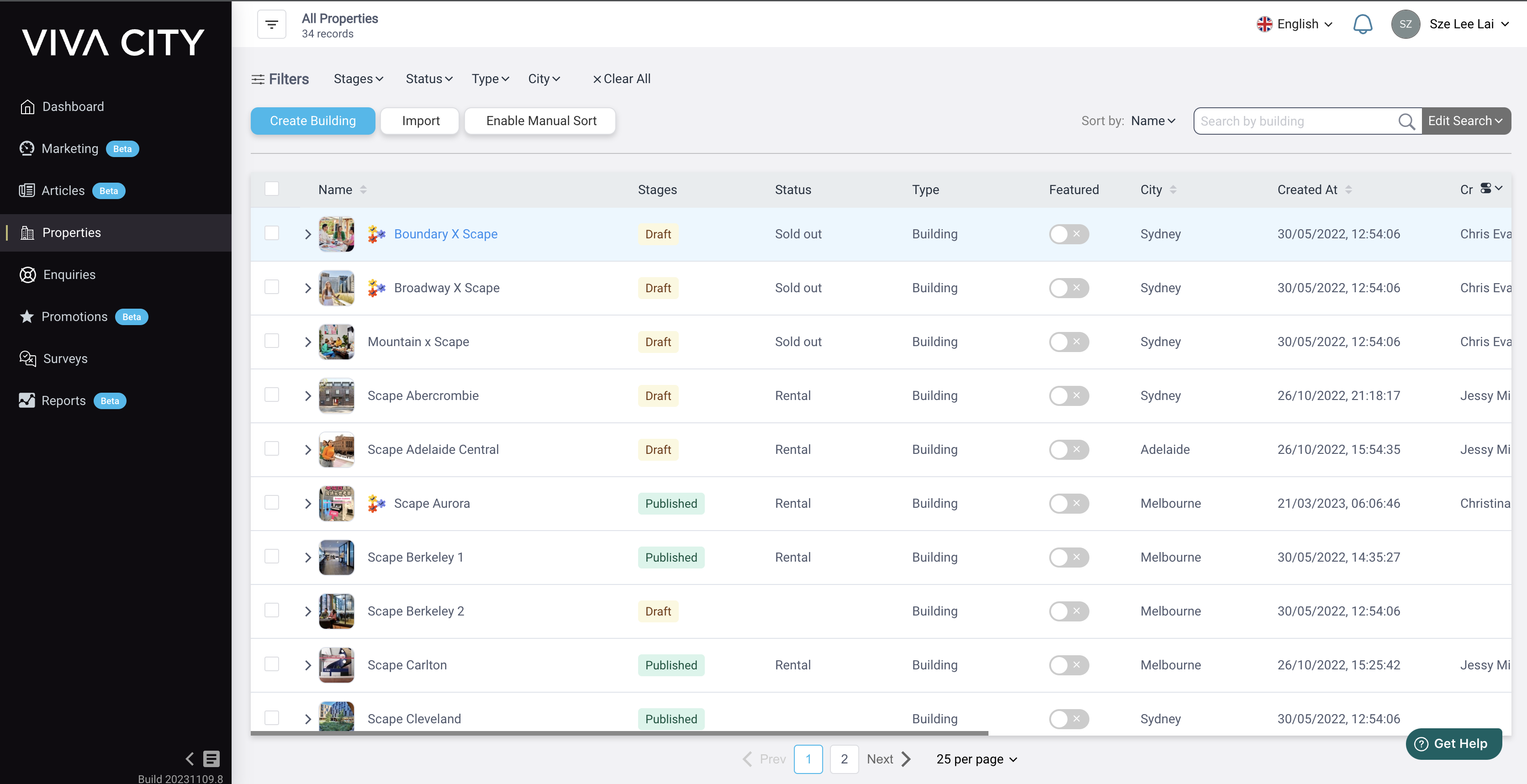The height and width of the screenshot is (784, 1527).
Task: Click the notifications bell icon
Action: point(1362,24)
